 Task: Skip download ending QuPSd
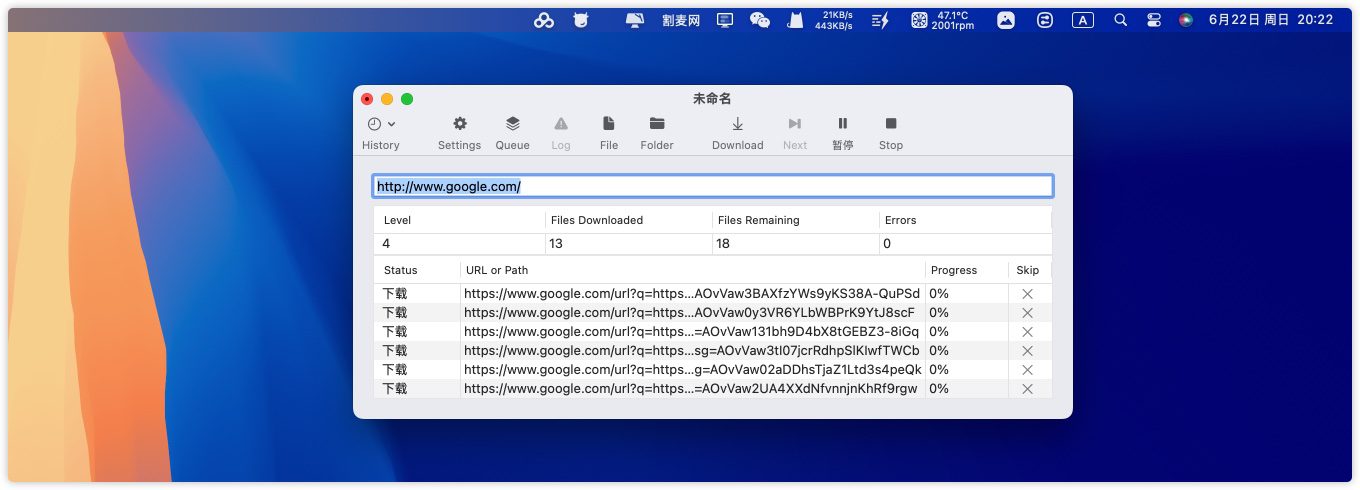pyautogui.click(x=1027, y=294)
